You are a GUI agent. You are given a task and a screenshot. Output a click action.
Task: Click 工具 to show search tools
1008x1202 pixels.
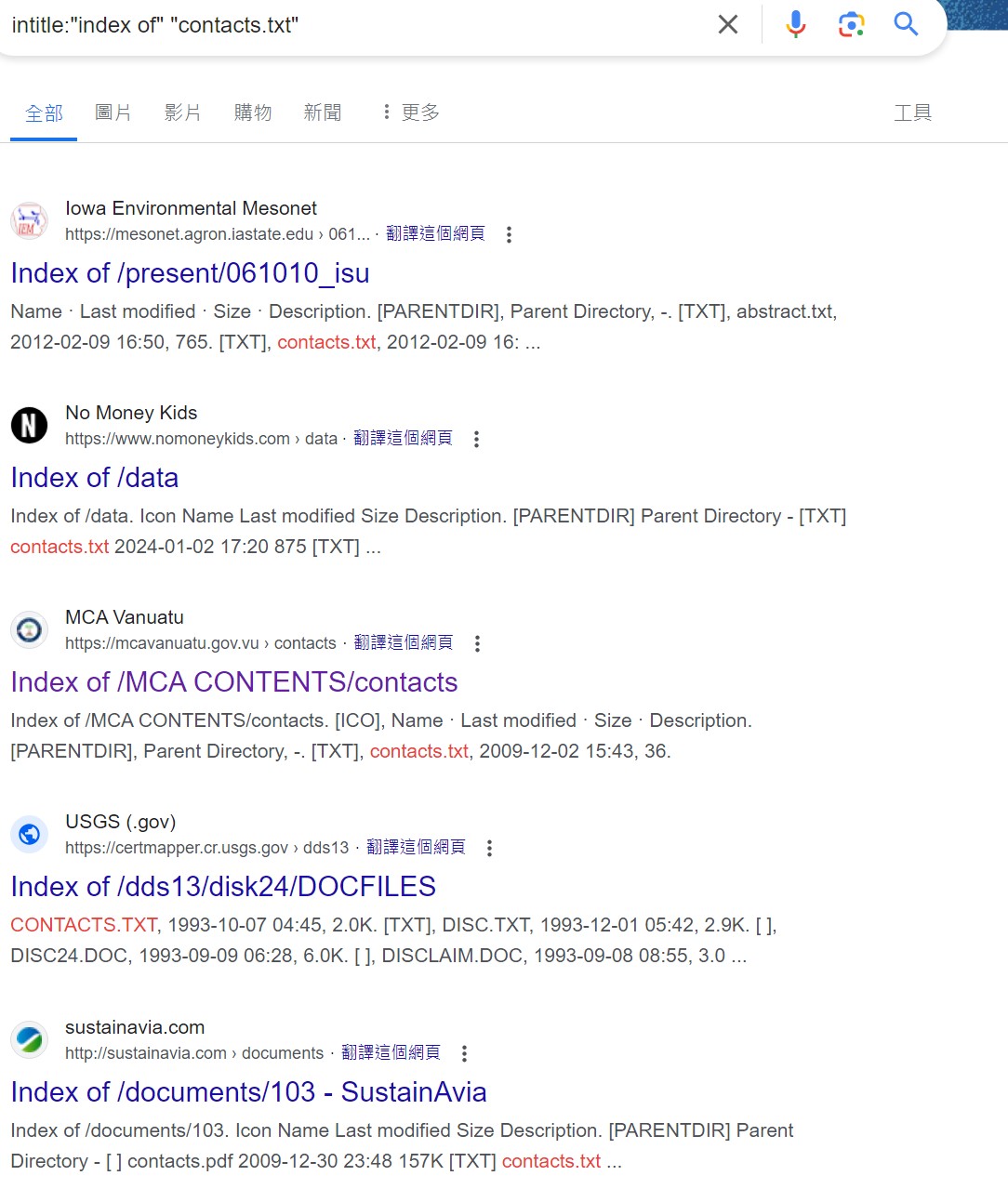(x=912, y=112)
